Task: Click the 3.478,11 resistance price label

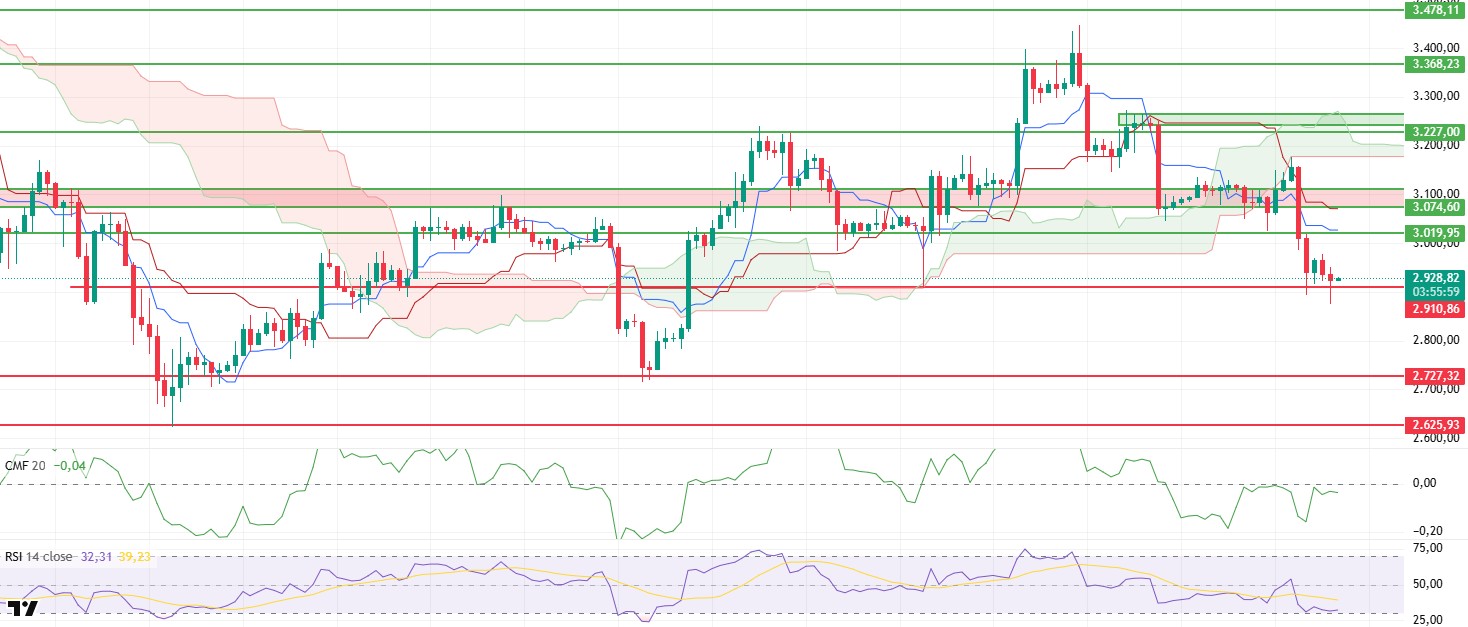Action: point(1433,10)
